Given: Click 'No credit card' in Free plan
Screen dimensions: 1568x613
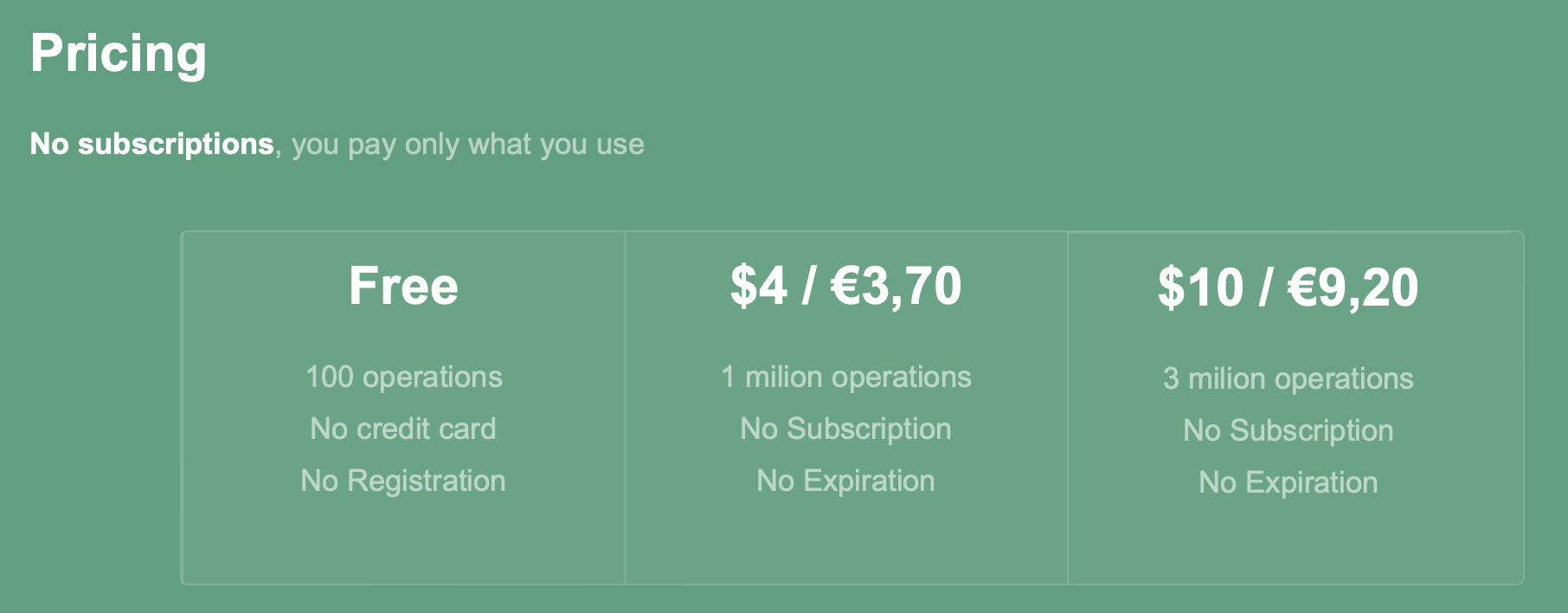Looking at the screenshot, I should pyautogui.click(x=403, y=429).
